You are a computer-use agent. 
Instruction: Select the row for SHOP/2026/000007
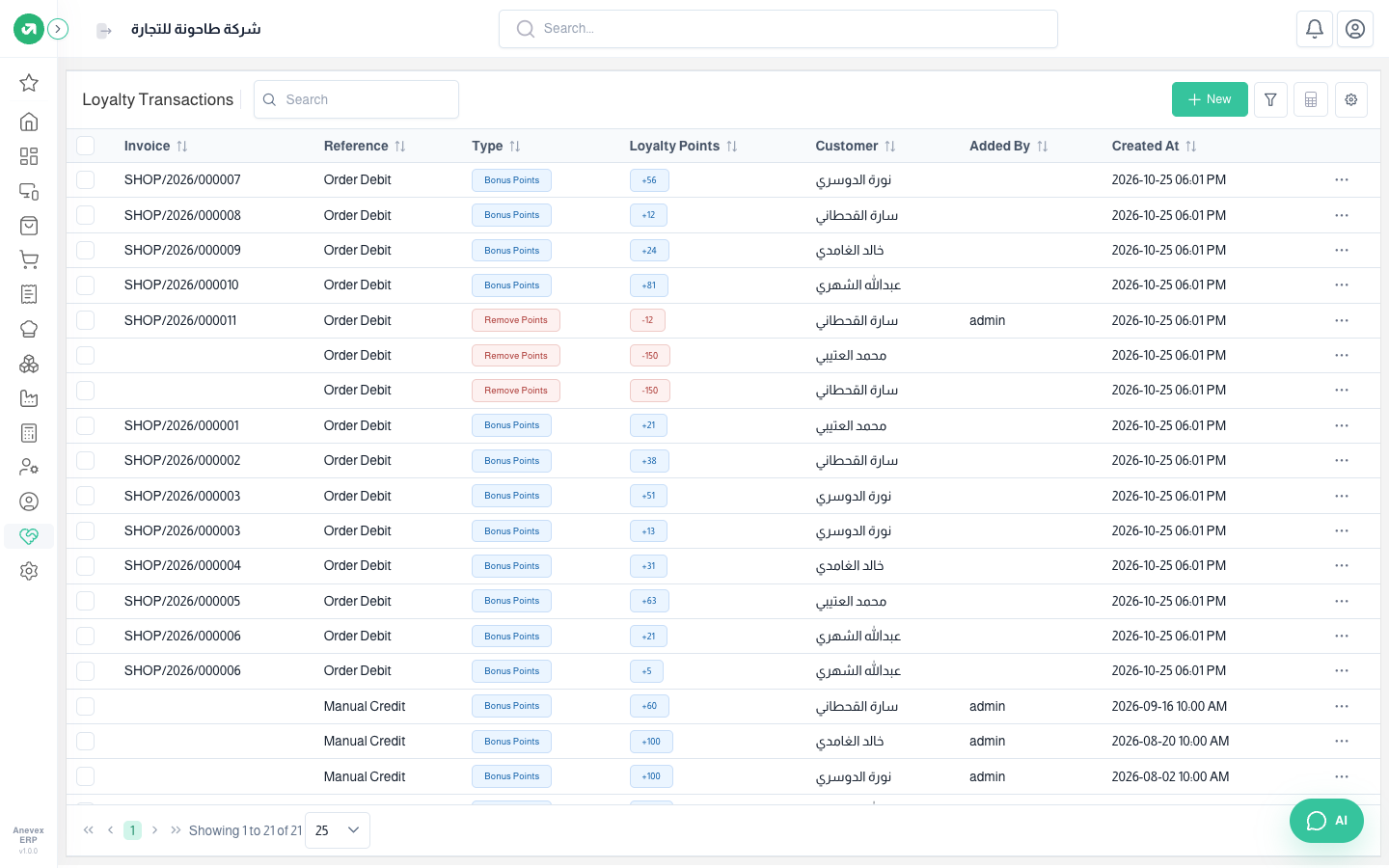[86, 179]
